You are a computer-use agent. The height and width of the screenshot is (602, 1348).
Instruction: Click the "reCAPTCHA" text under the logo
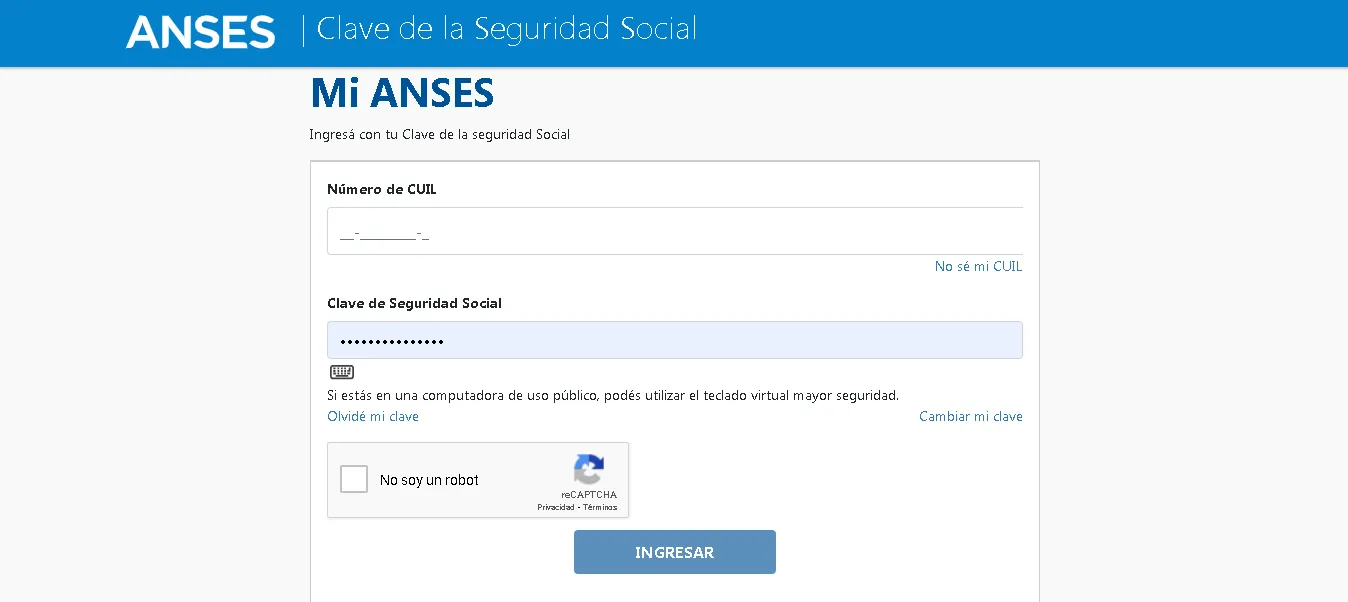[589, 495]
